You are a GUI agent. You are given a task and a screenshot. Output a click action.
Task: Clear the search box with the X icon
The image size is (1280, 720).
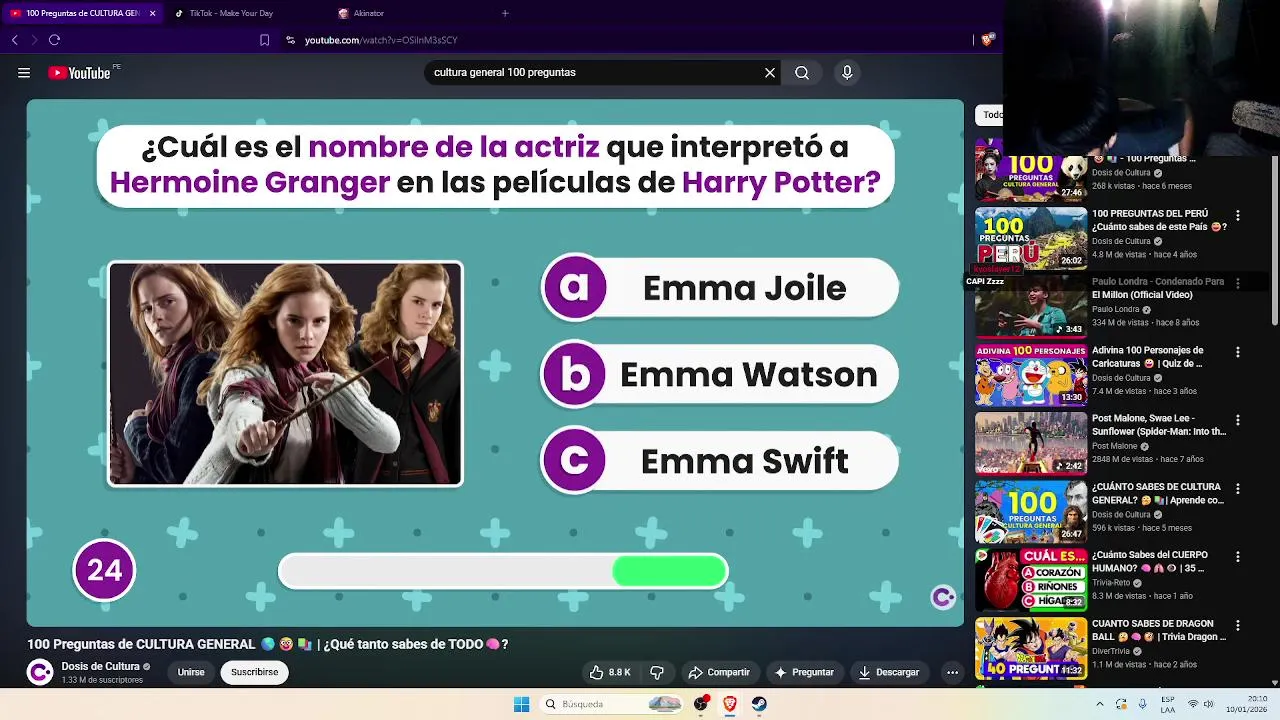[770, 73]
